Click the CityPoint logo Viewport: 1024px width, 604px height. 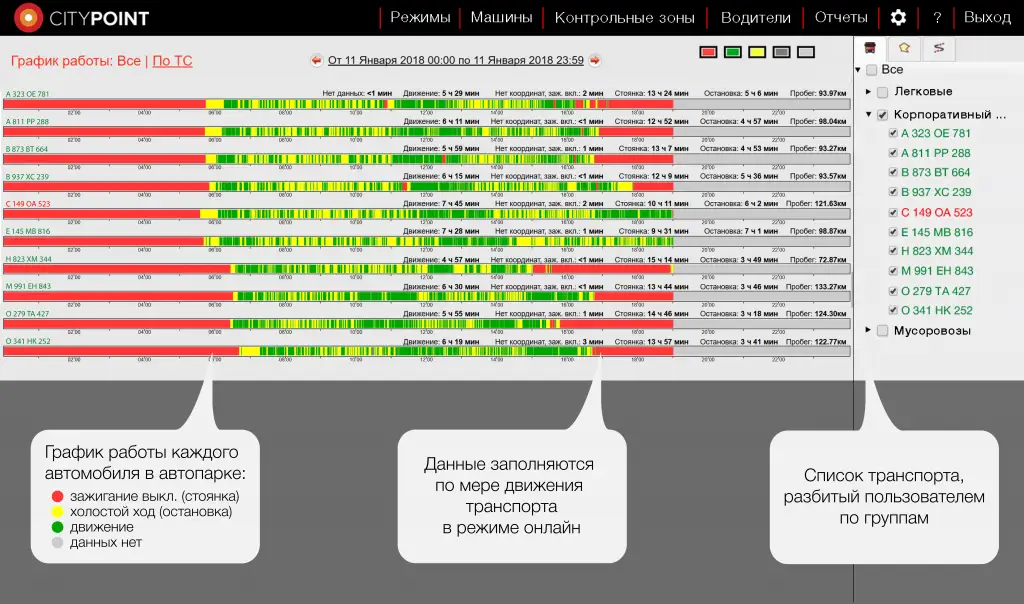82,17
